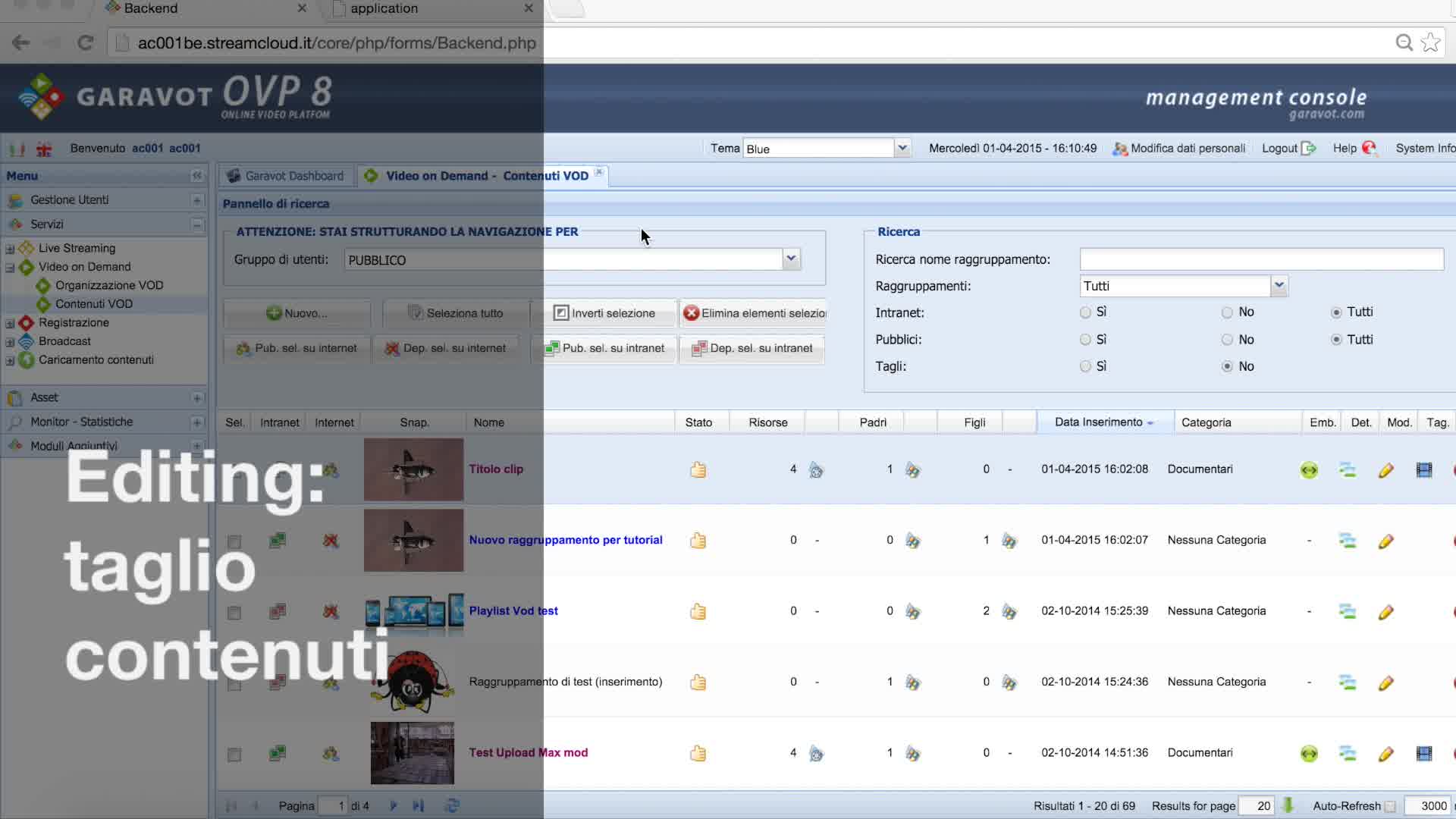Open details icon for Playlist Vod test
This screenshot has height=819, width=1456.
coord(1348,611)
